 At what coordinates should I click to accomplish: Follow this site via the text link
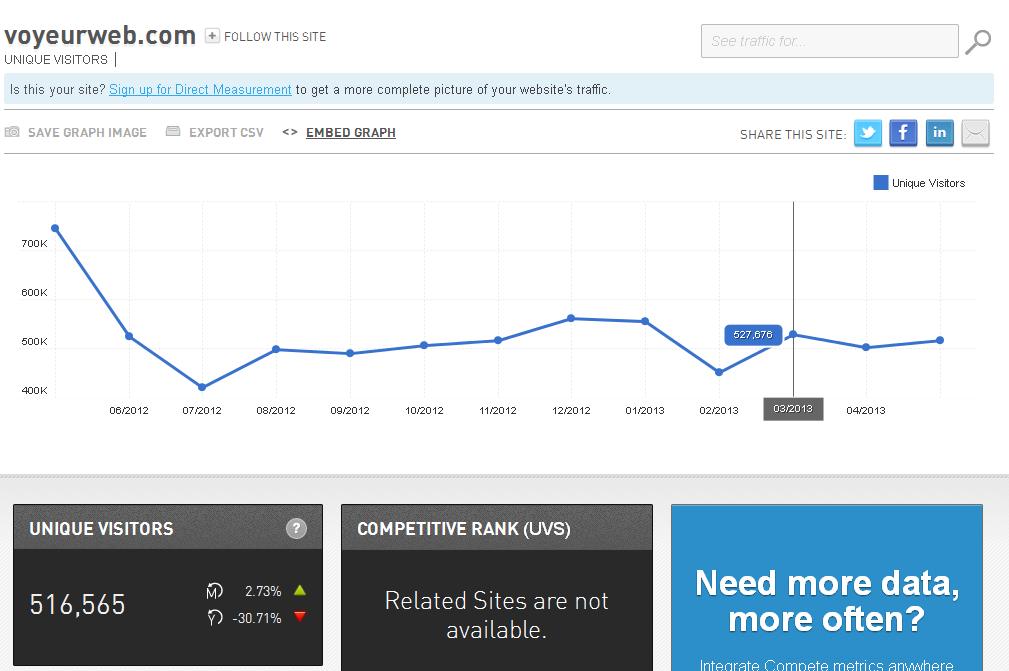coord(275,37)
